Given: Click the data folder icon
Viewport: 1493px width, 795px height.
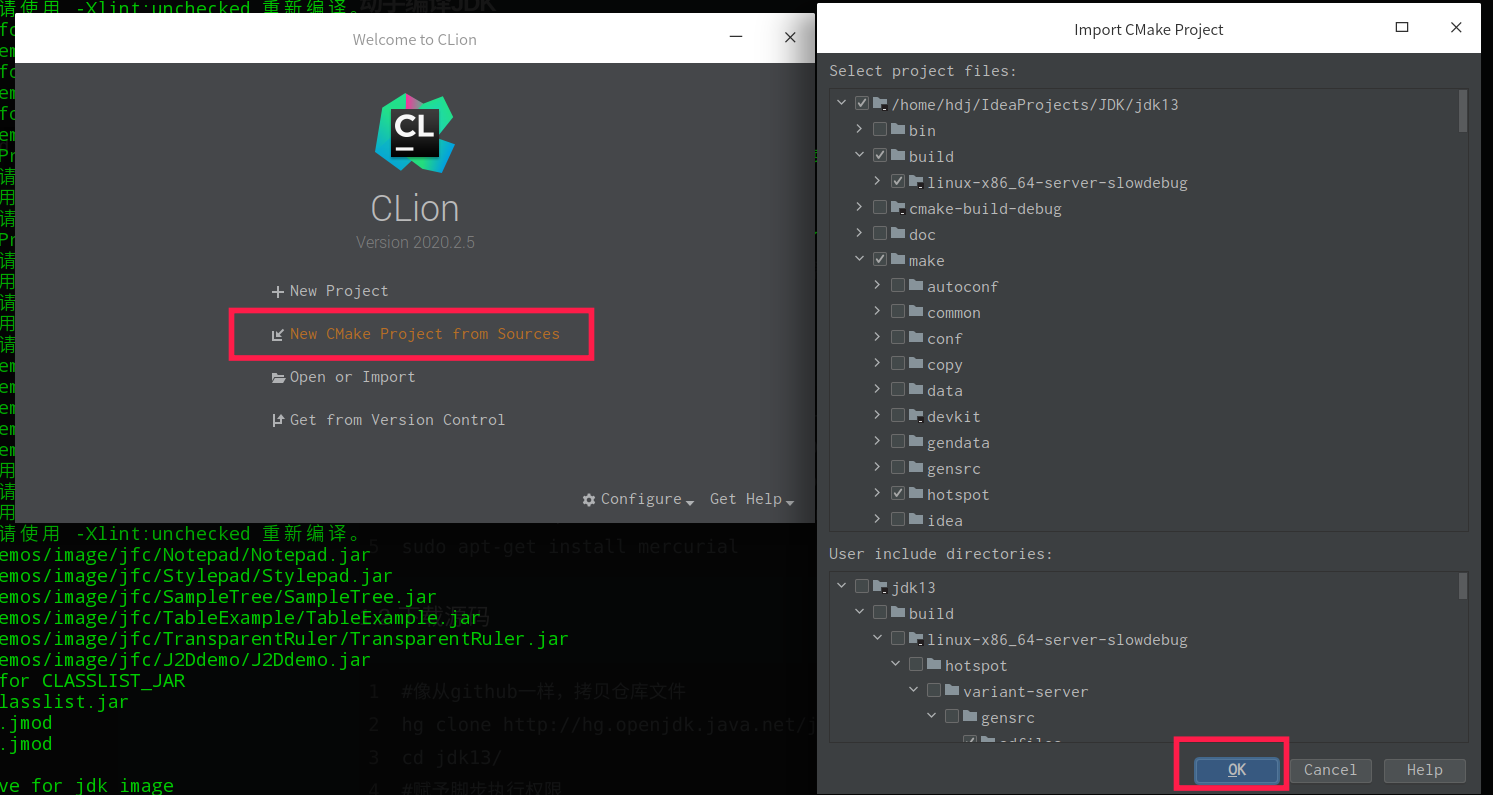Looking at the screenshot, I should pyautogui.click(x=916, y=390).
